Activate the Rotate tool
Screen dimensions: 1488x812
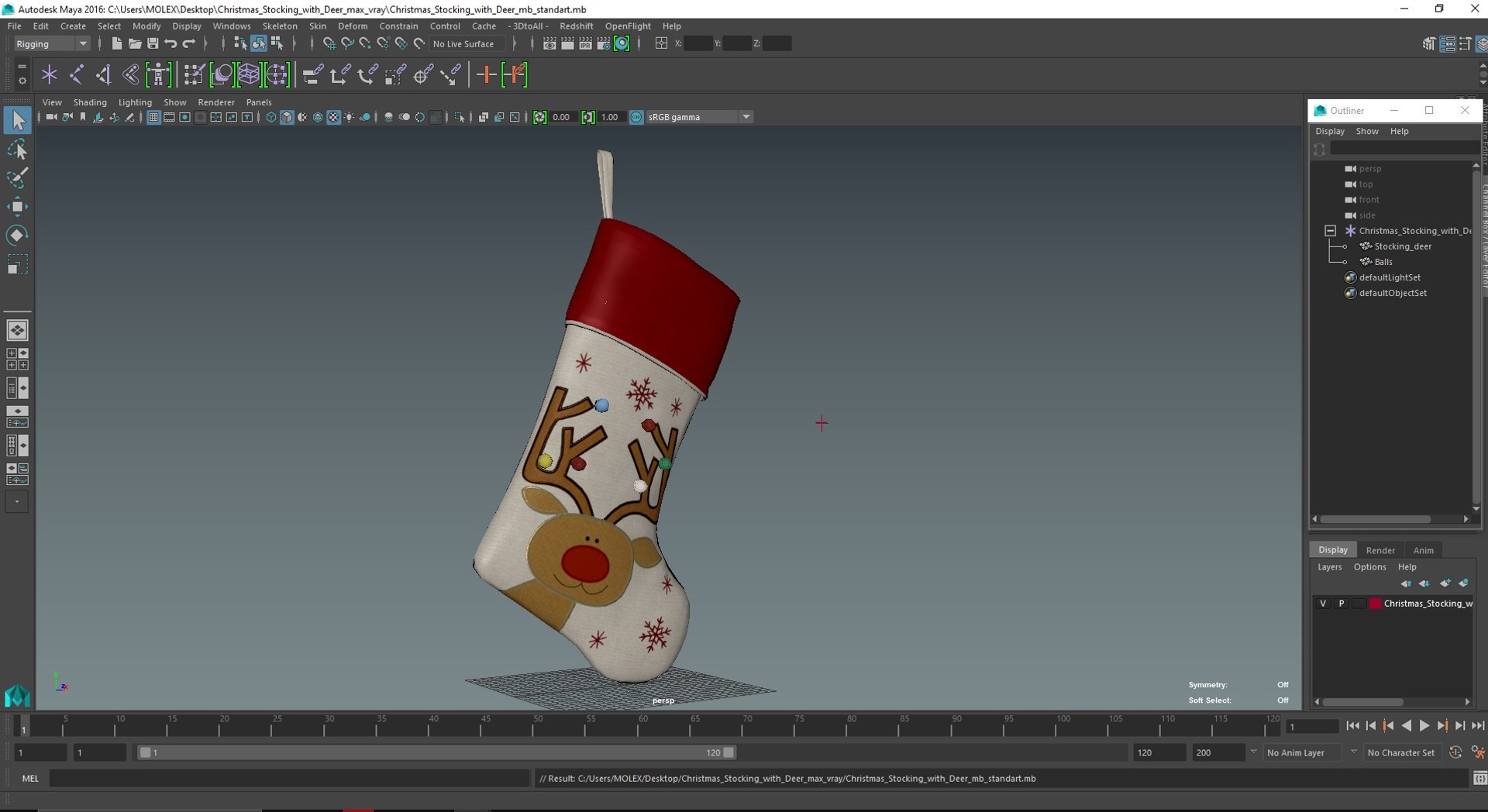pos(17,235)
